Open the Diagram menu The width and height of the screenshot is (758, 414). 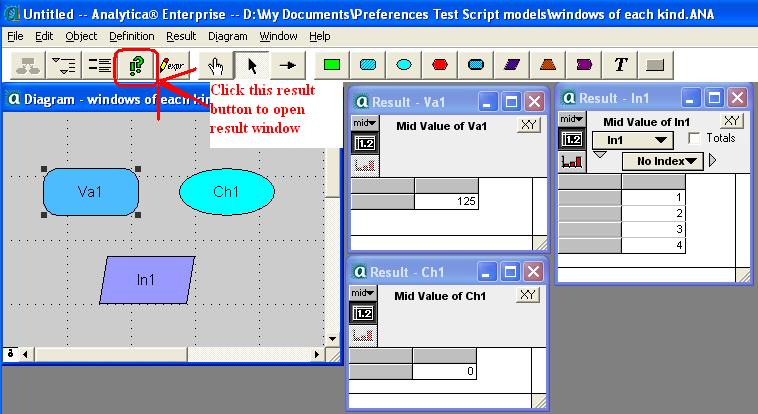pos(228,36)
